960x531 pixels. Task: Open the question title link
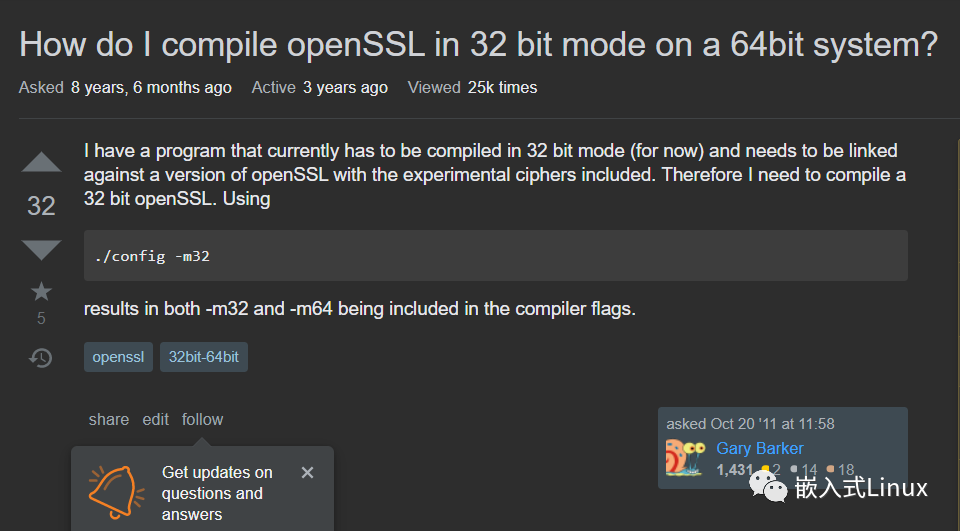point(478,45)
